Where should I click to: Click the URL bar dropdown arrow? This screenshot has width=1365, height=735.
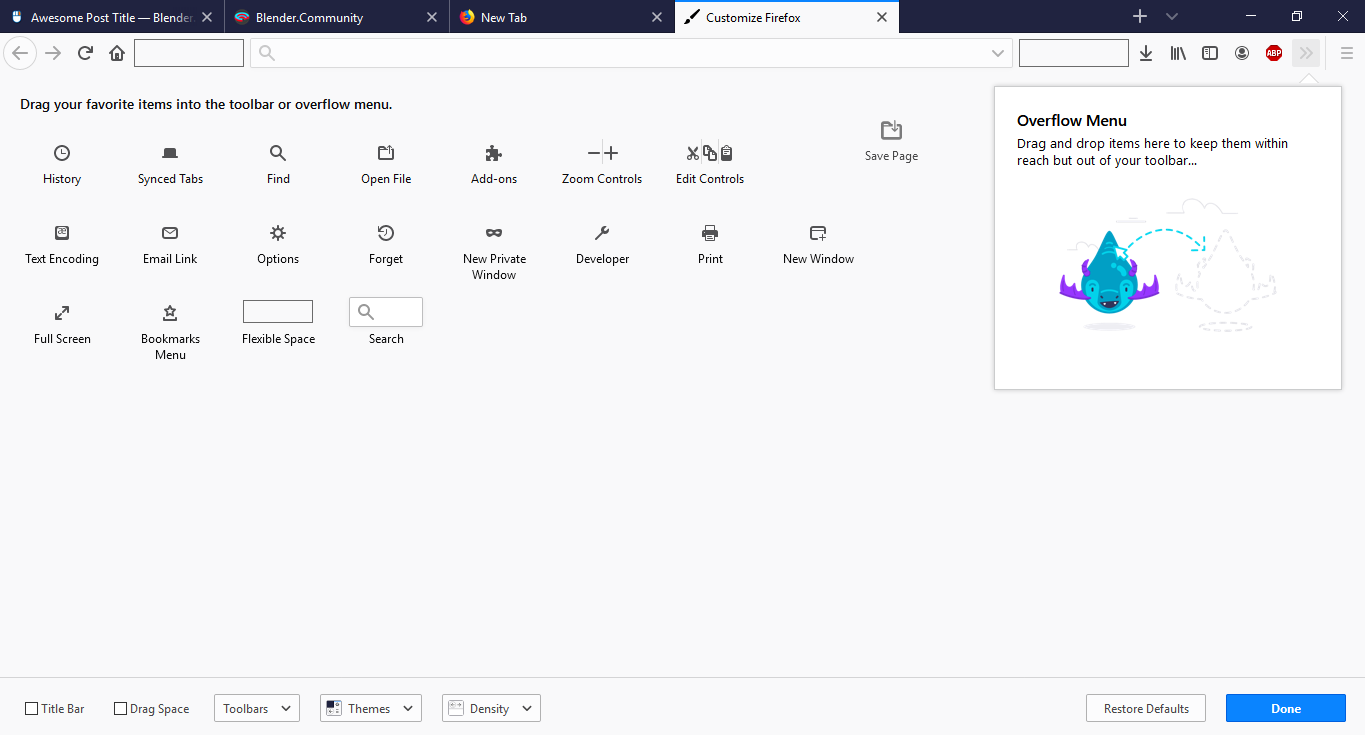pos(998,53)
